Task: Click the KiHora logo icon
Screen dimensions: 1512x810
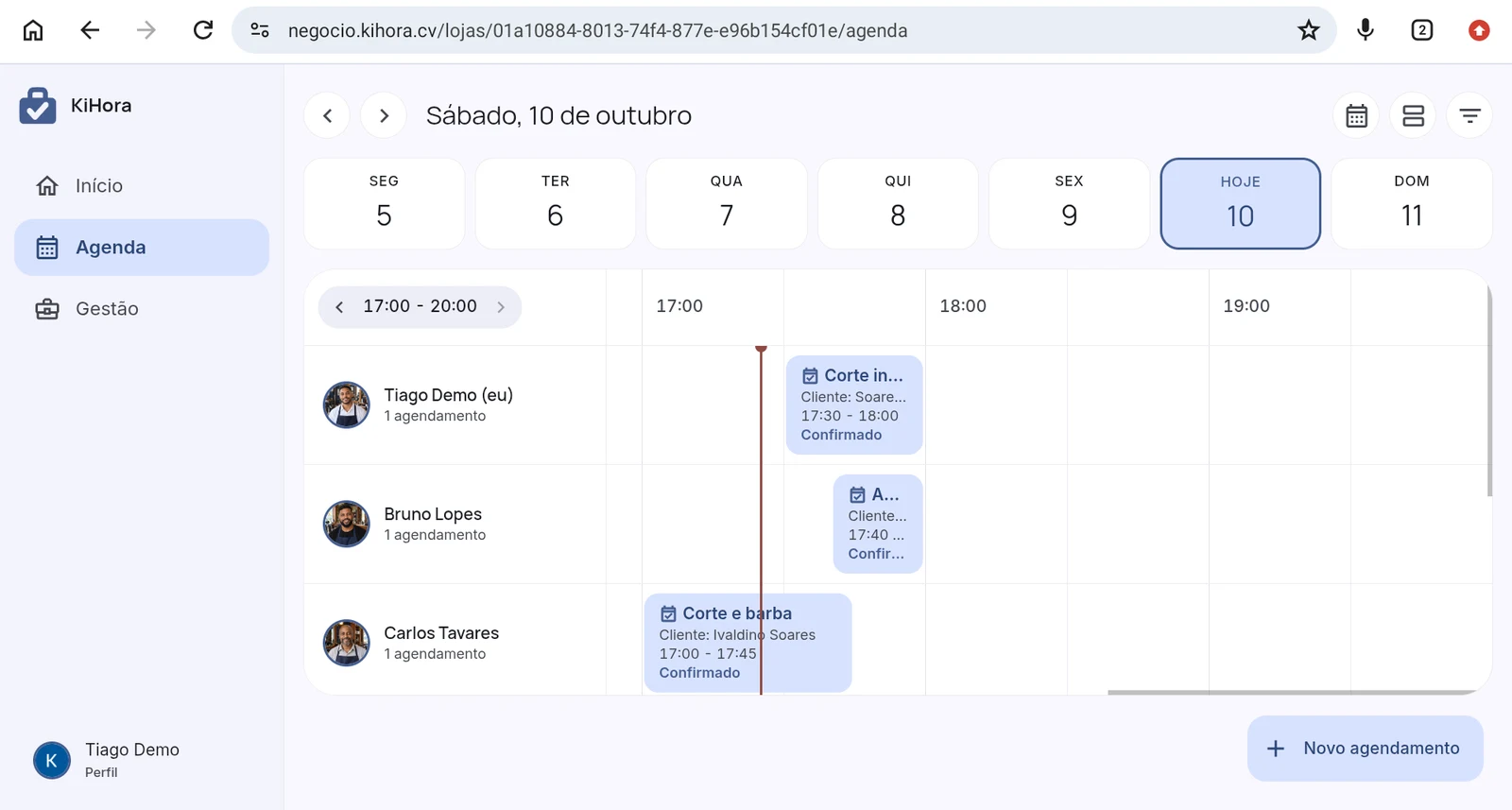Action: pyautogui.click(x=38, y=106)
